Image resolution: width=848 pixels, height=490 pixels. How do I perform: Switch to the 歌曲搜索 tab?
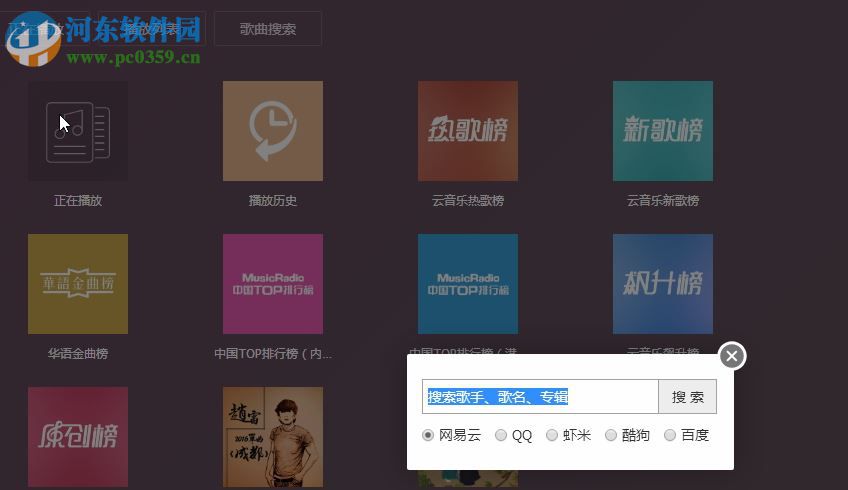coord(268,29)
